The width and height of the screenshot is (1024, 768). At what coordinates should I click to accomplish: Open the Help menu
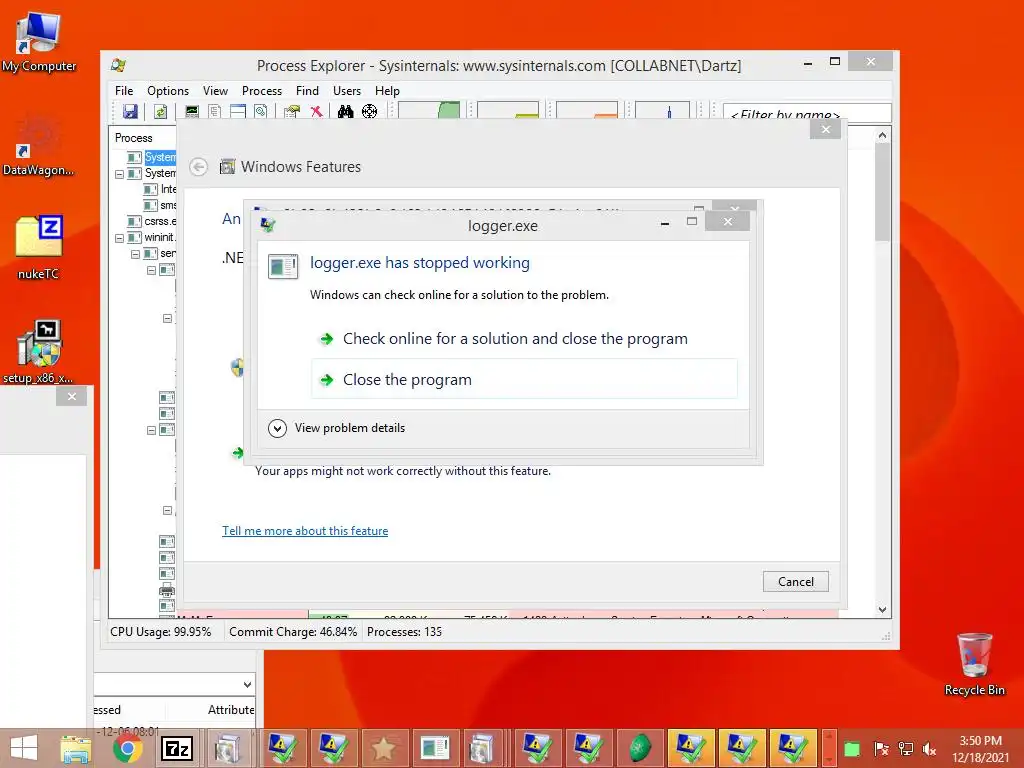(x=387, y=91)
